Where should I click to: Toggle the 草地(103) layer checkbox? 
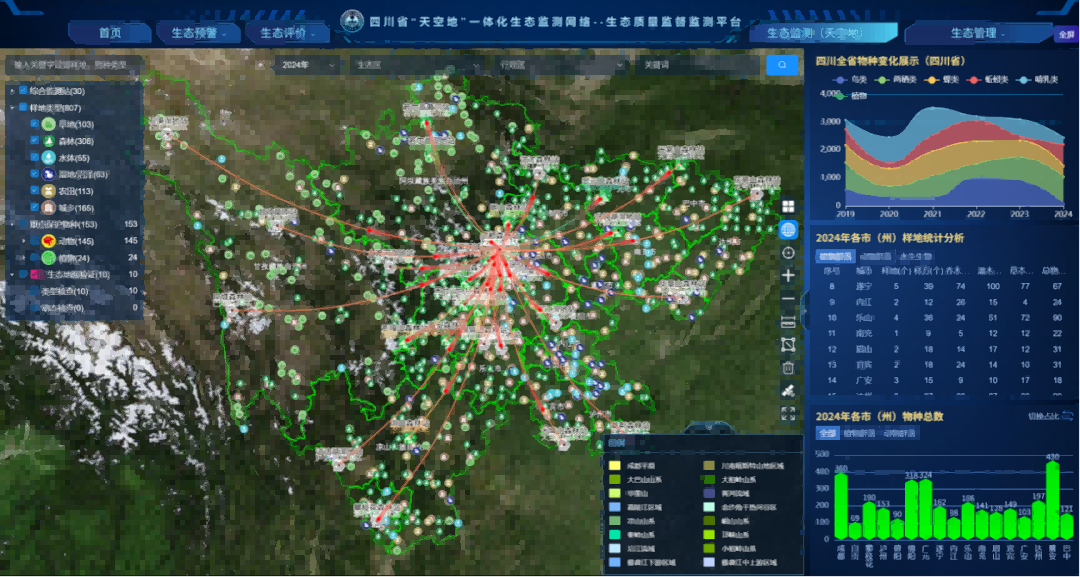pos(34,125)
